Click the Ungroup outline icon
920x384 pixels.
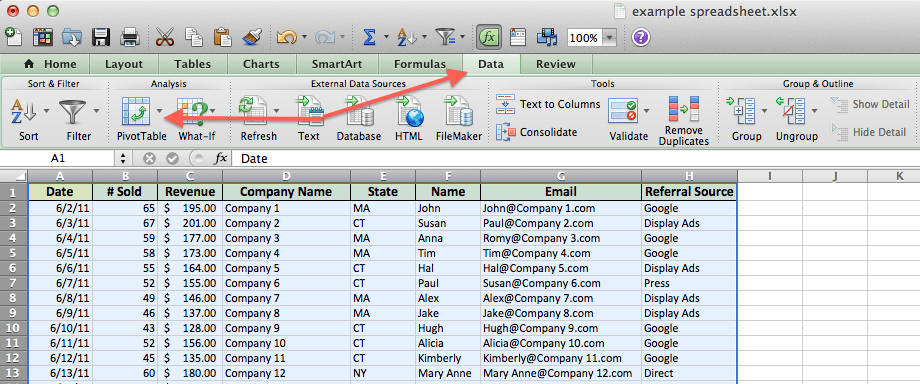coord(791,112)
